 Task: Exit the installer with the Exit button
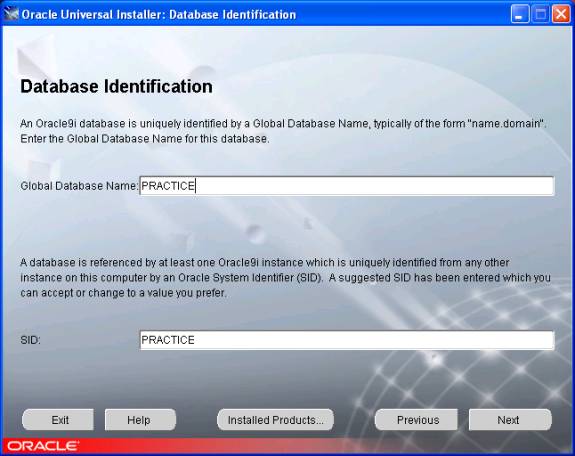pyautogui.click(x=58, y=420)
